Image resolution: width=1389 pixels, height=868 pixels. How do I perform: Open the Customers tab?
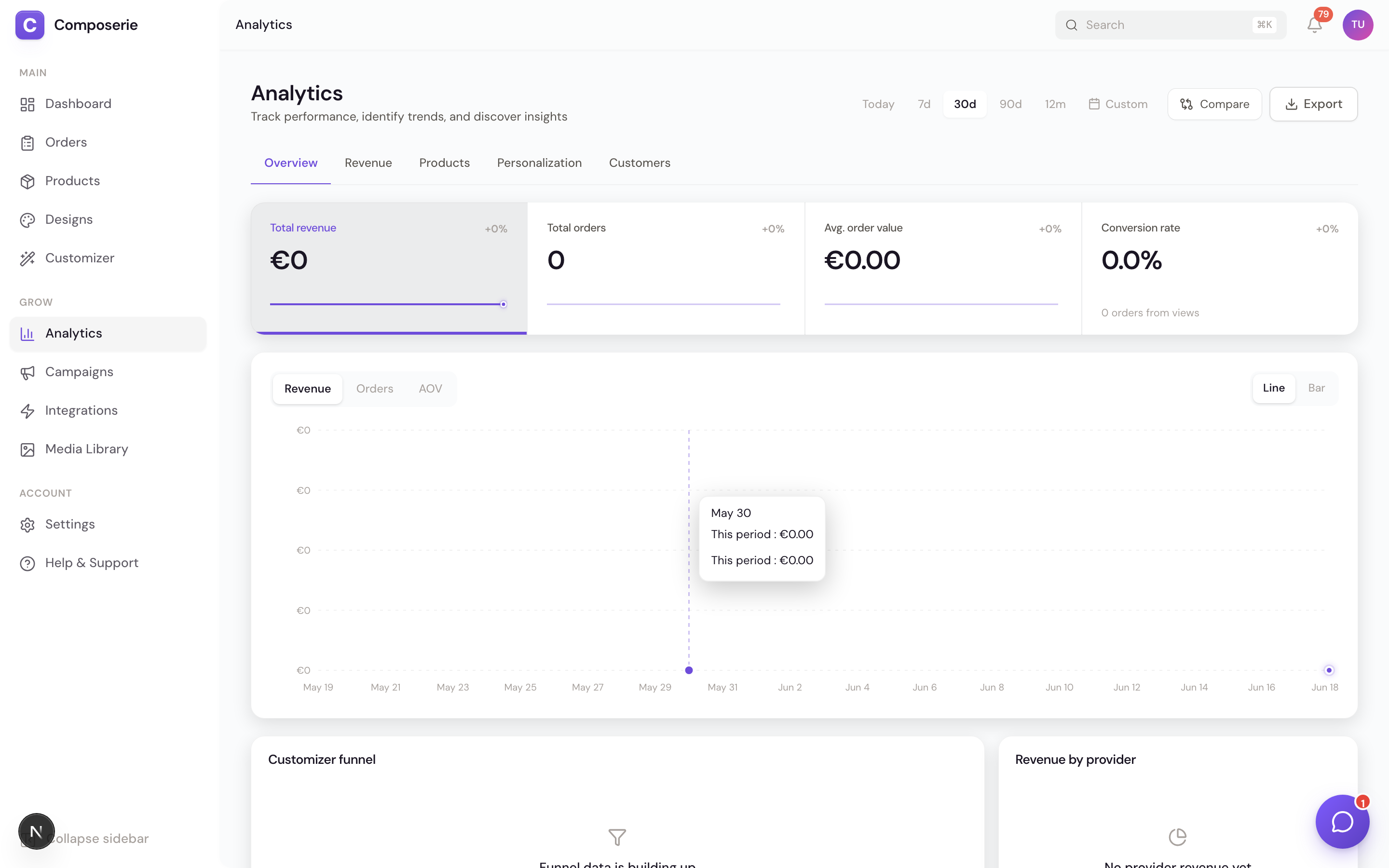pyautogui.click(x=640, y=163)
